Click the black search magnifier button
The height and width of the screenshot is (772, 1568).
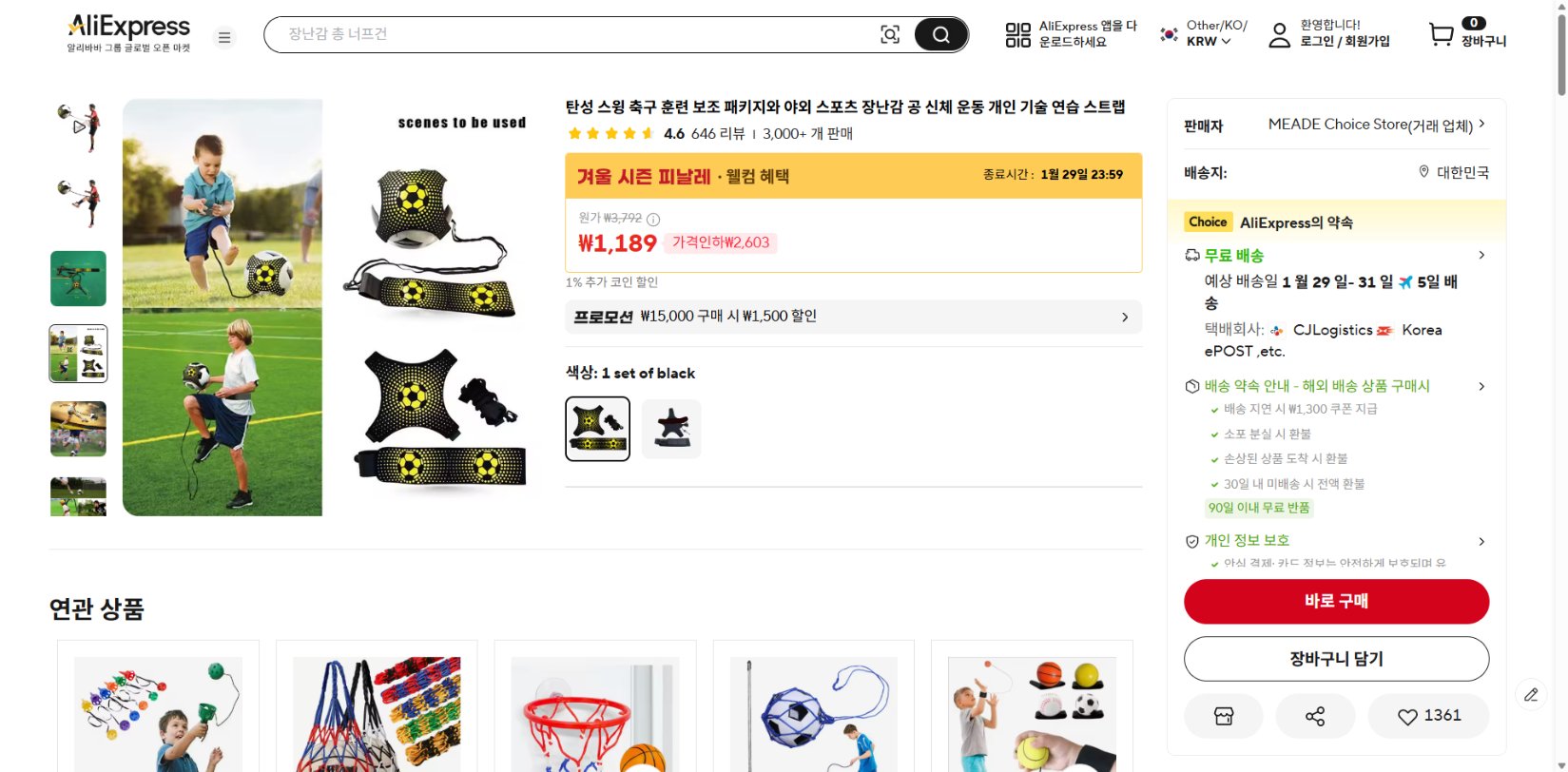point(940,35)
